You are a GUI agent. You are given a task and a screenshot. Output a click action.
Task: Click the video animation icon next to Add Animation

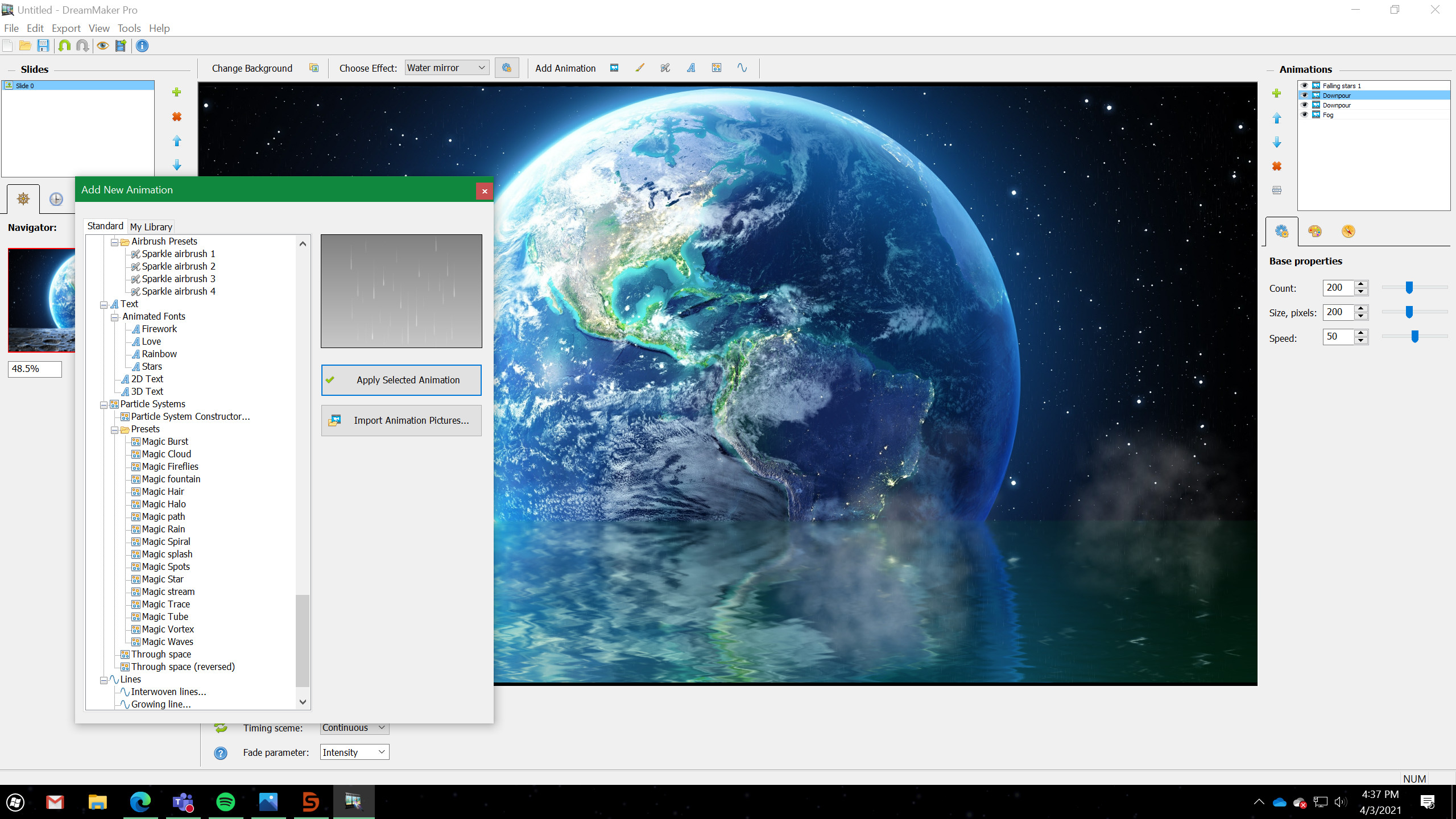(x=614, y=68)
